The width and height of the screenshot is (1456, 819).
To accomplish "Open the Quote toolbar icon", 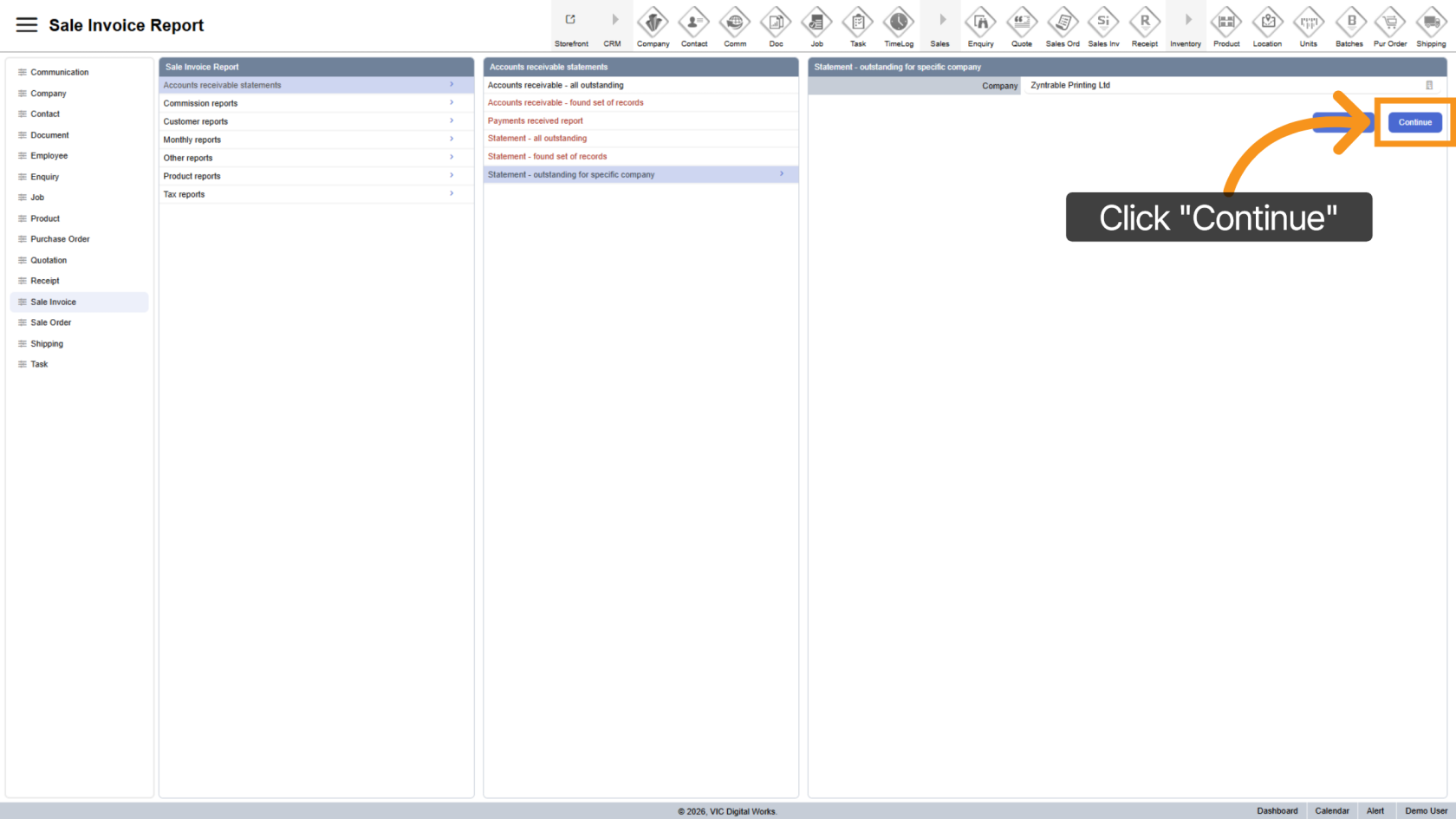I will click(x=1021, y=23).
